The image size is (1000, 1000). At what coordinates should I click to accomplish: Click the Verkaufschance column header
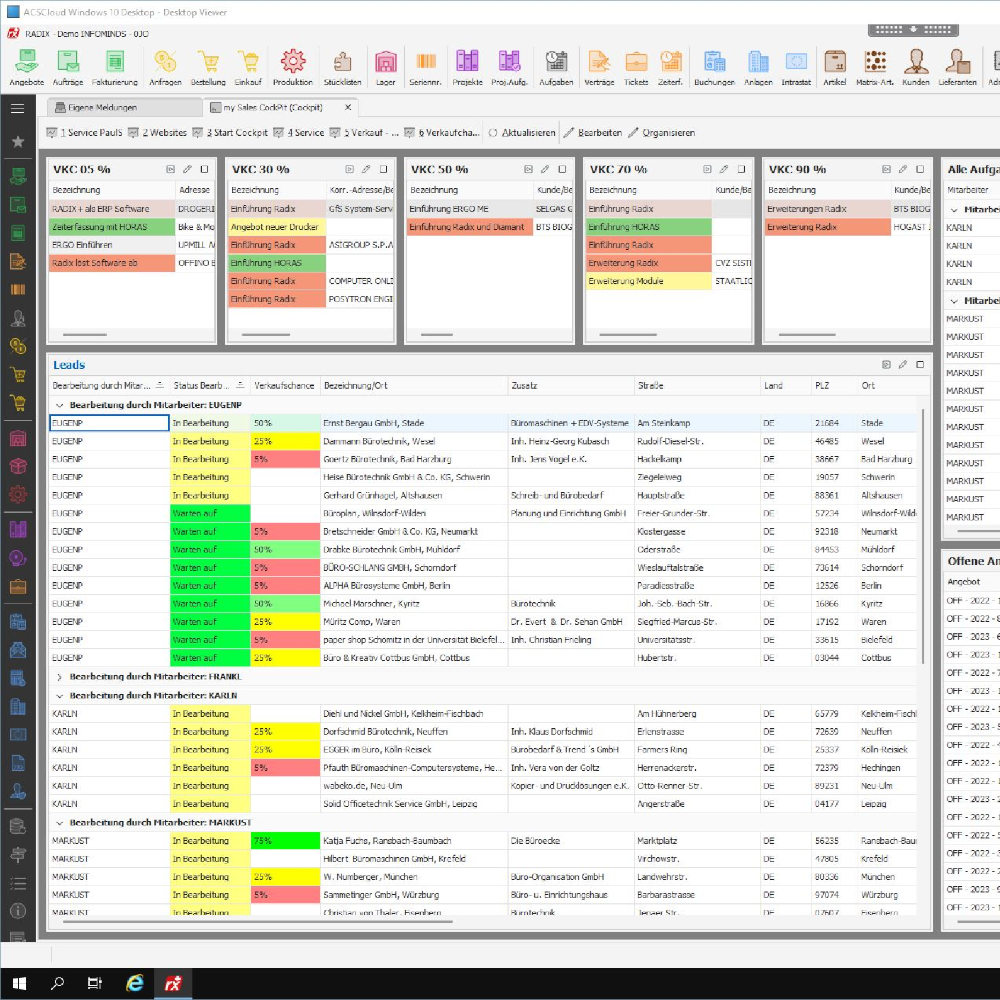pos(284,386)
